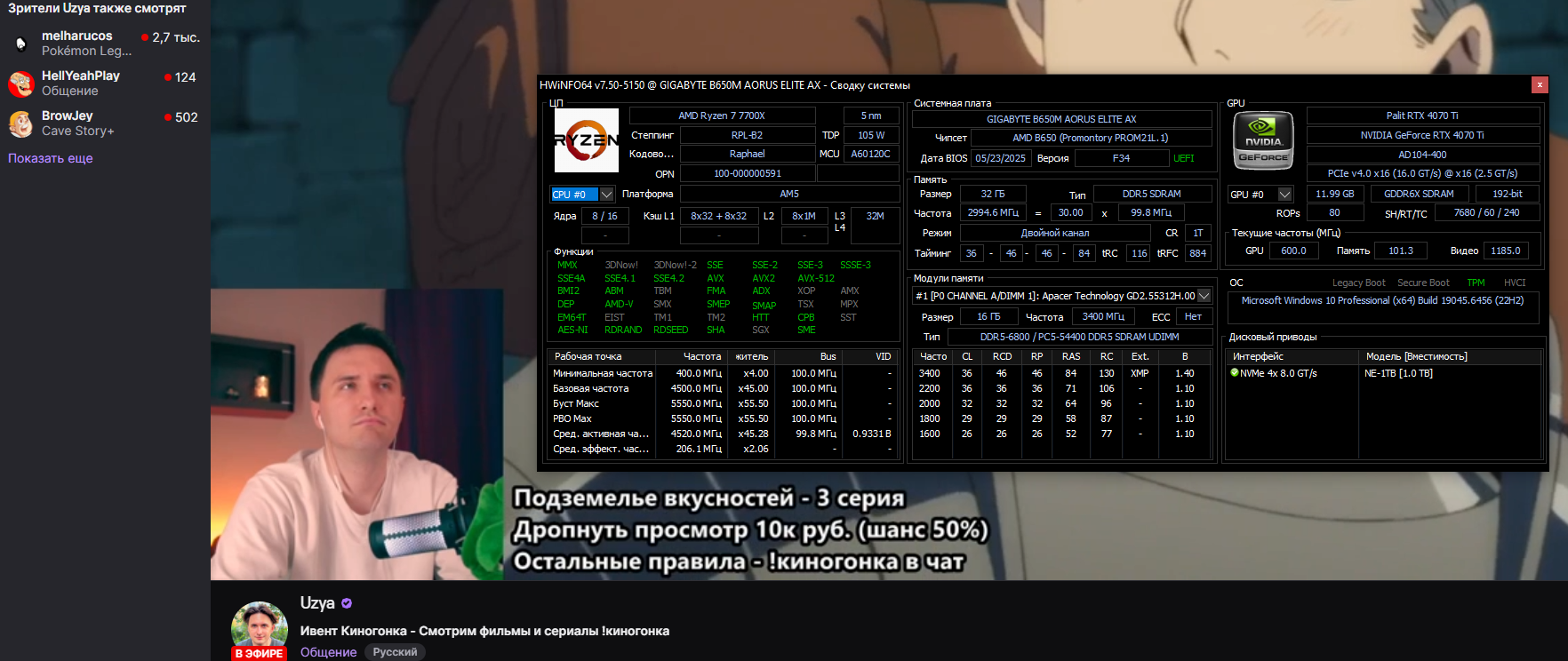Click the current GPU clock '600.0'

(x=1293, y=251)
